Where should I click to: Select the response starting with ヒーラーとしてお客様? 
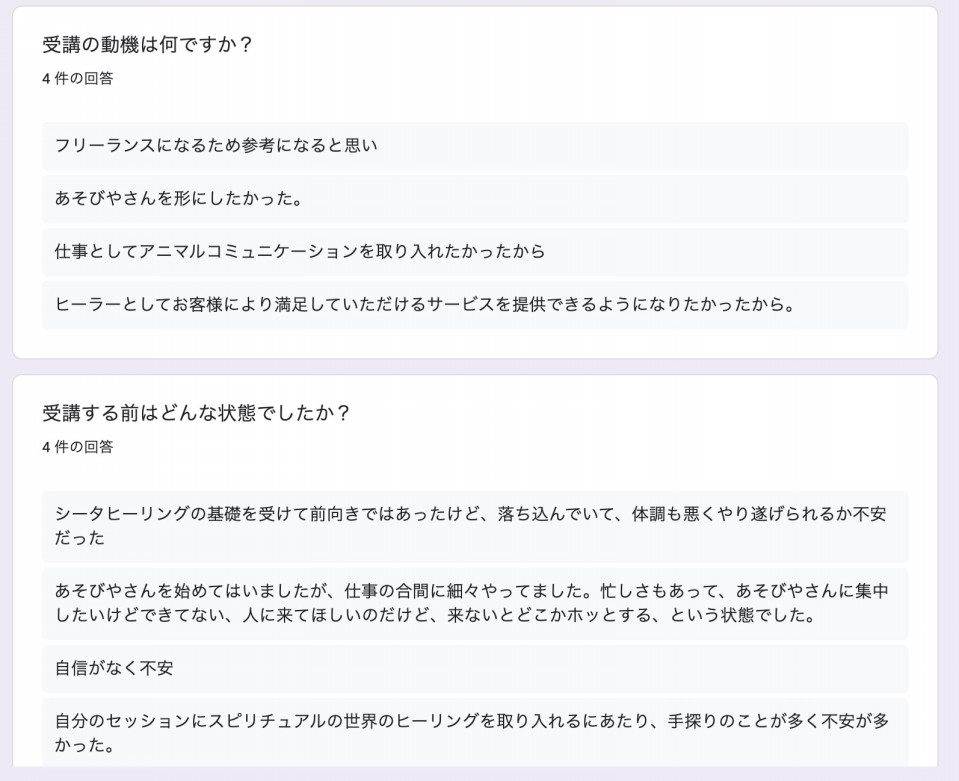pos(475,305)
